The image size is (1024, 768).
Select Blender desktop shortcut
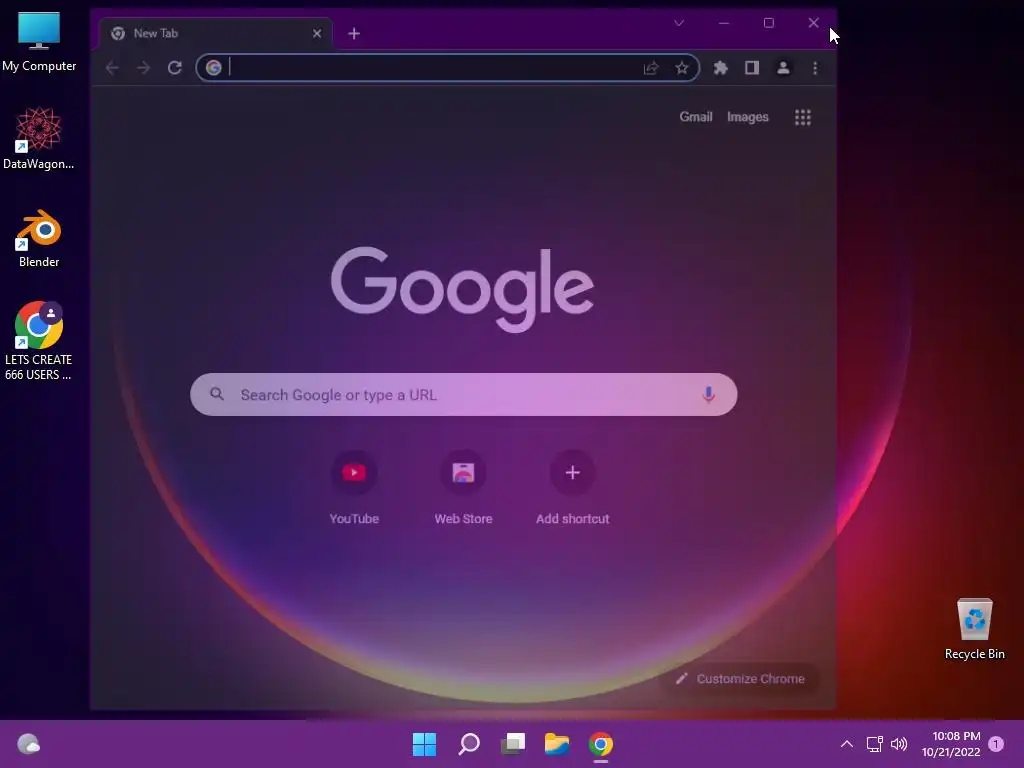tap(39, 238)
